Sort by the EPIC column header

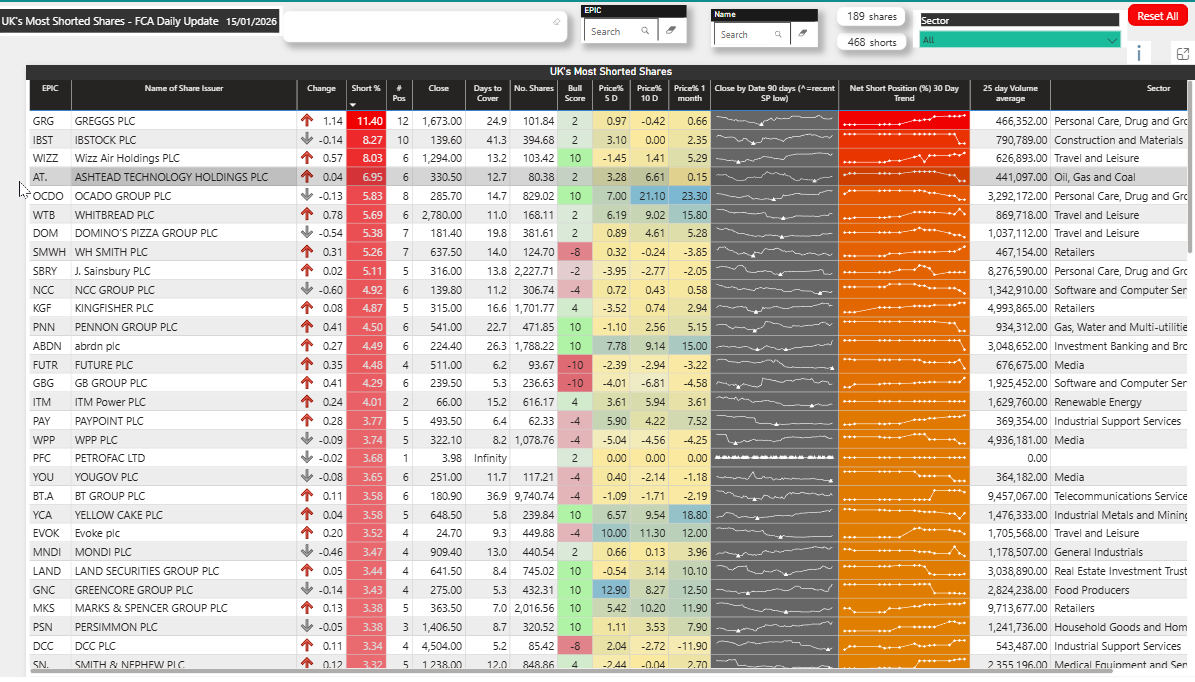[x=50, y=93]
